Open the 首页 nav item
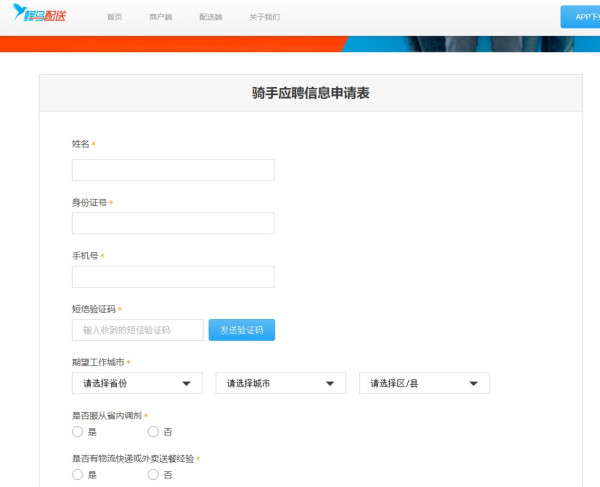The width and height of the screenshot is (600, 487). coord(114,17)
